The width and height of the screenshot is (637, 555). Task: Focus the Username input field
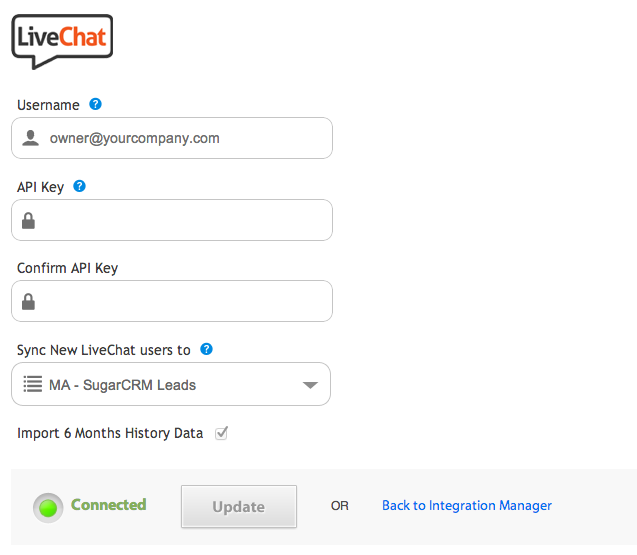[x=172, y=138]
